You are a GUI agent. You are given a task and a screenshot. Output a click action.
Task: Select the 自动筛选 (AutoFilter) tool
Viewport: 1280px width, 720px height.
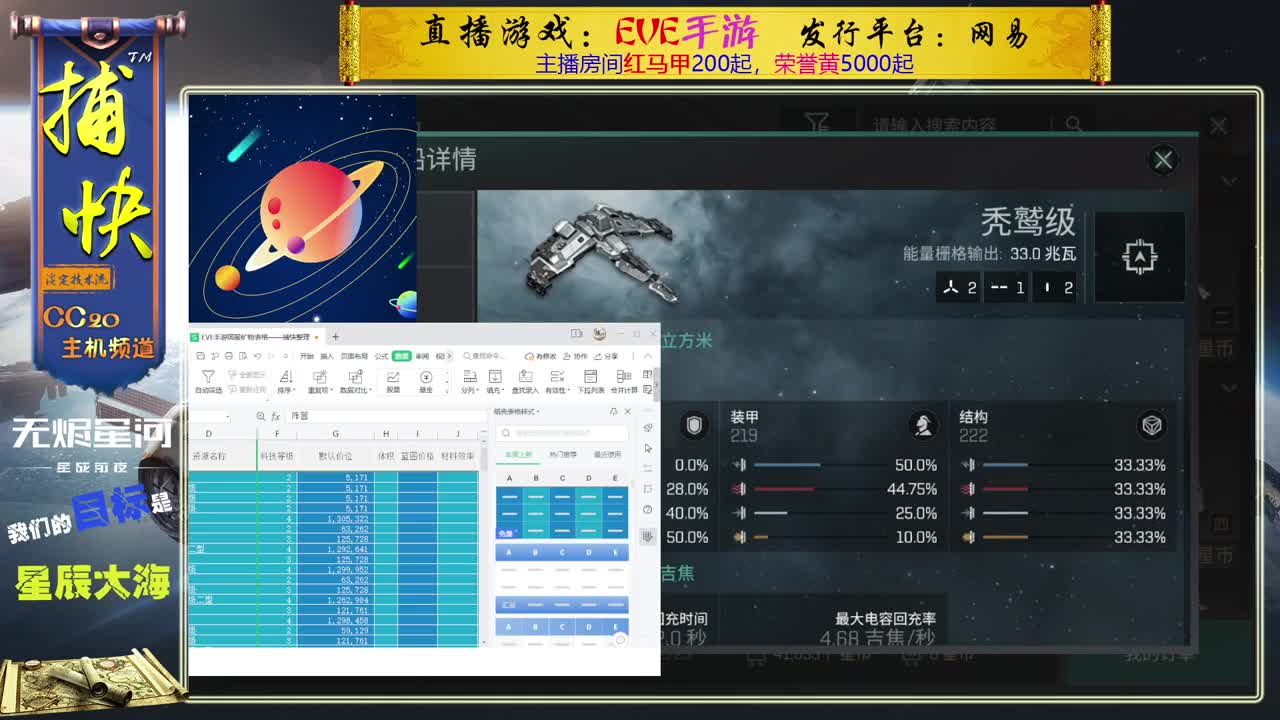pyautogui.click(x=207, y=378)
